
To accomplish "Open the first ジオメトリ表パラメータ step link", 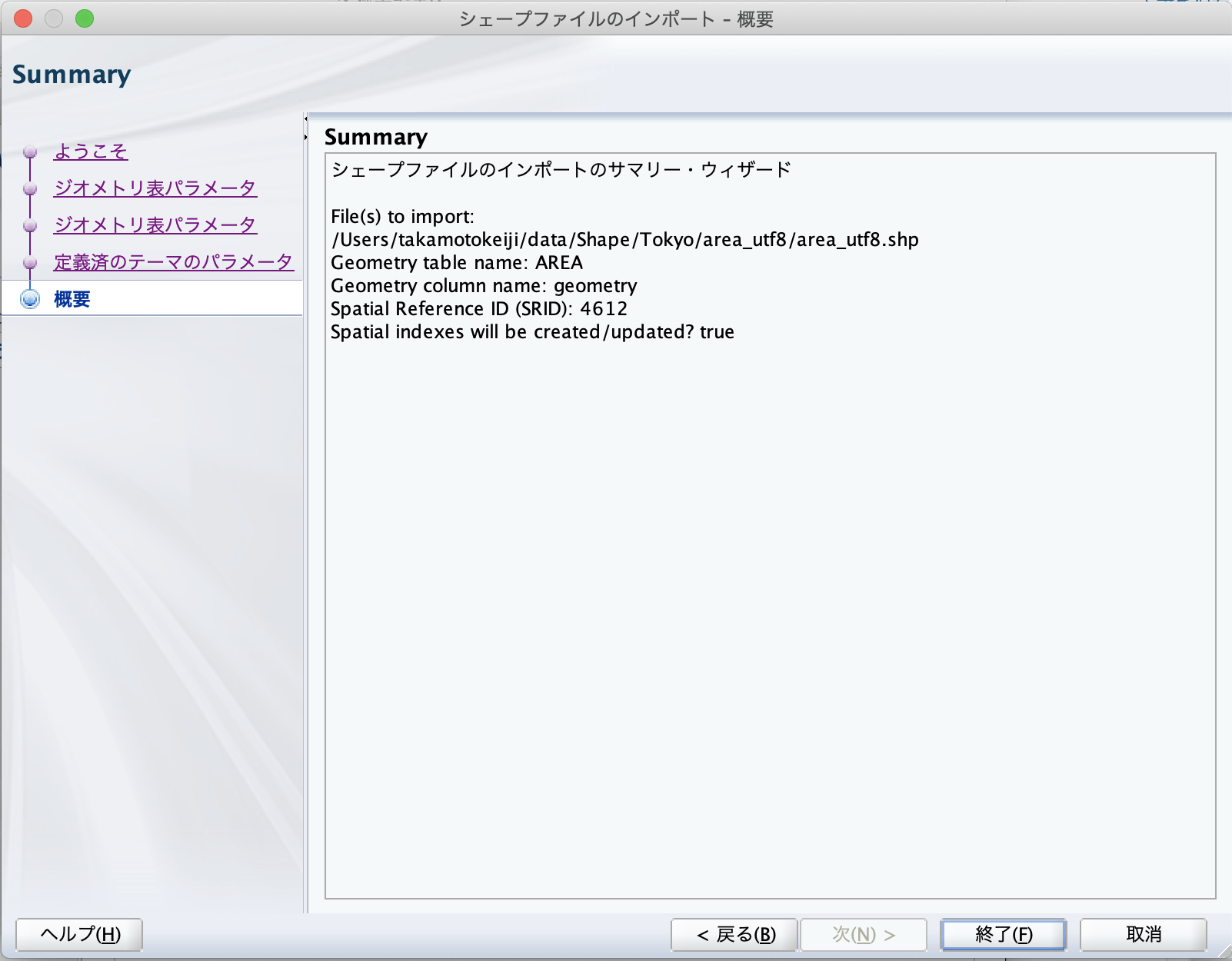I will [155, 188].
